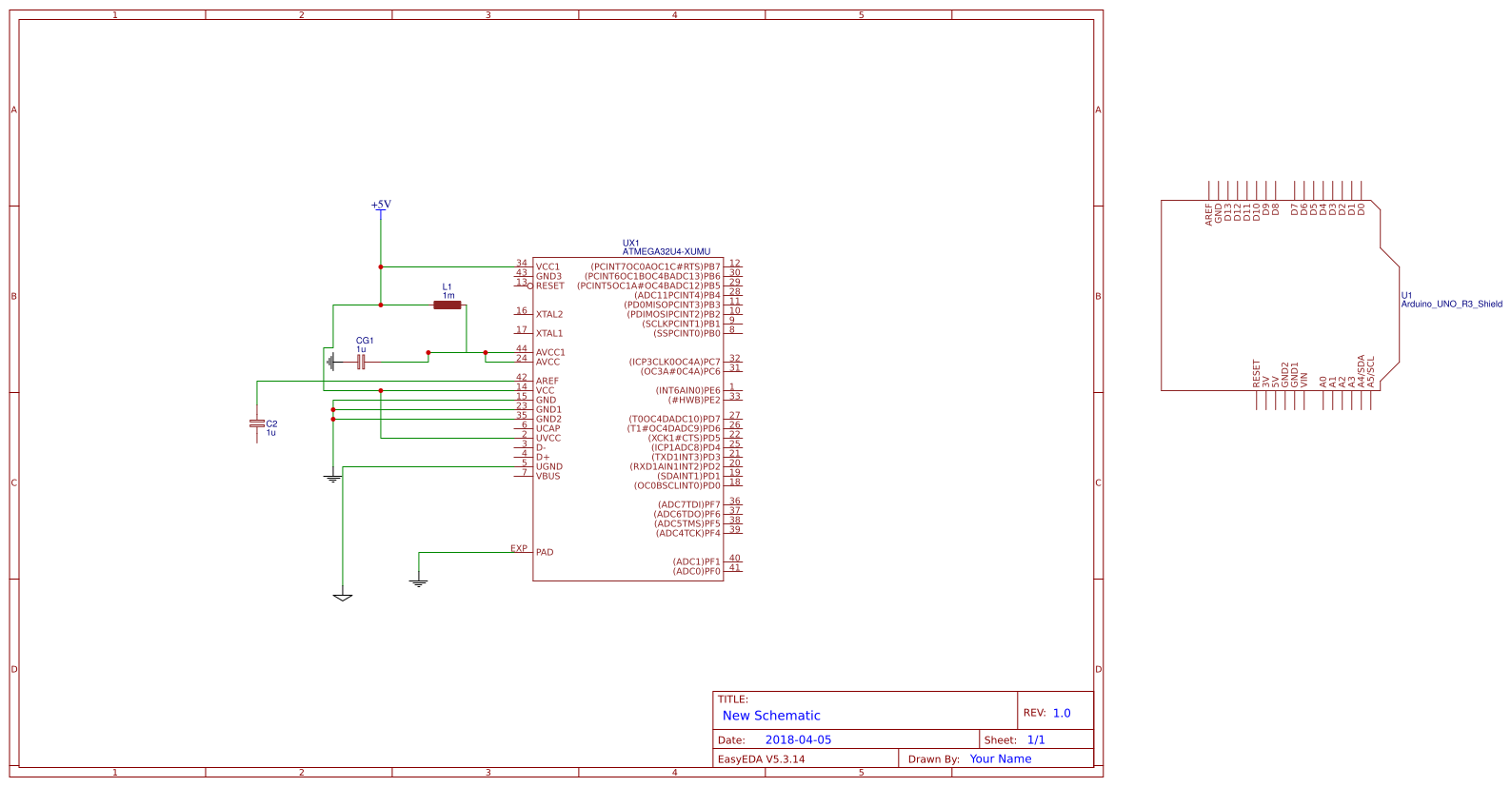Screen dimensions: 1512x787
Task: Click the REV 1.0 revision field
Action: click(x=1061, y=713)
